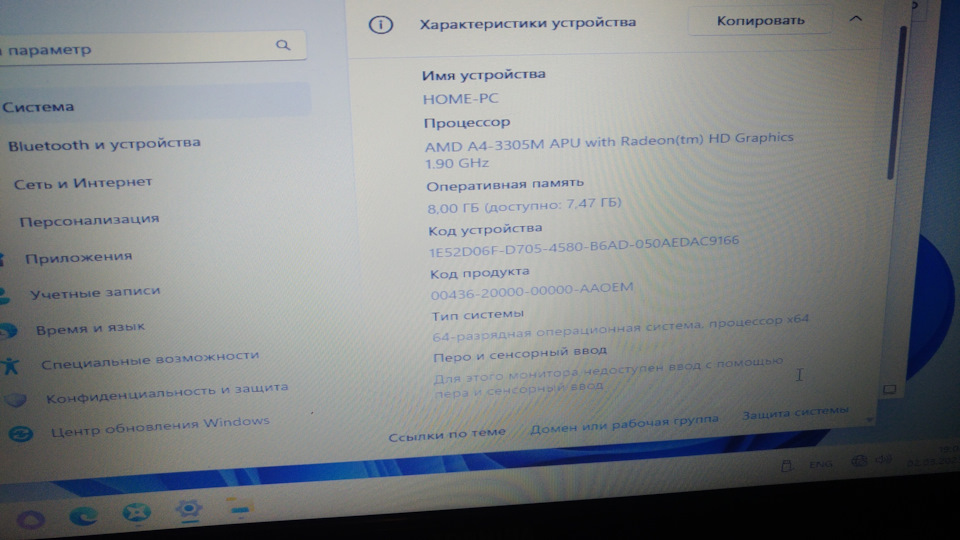Click the Оперативная память label
Image resolution: width=960 pixels, height=540 pixels.
[x=505, y=185]
